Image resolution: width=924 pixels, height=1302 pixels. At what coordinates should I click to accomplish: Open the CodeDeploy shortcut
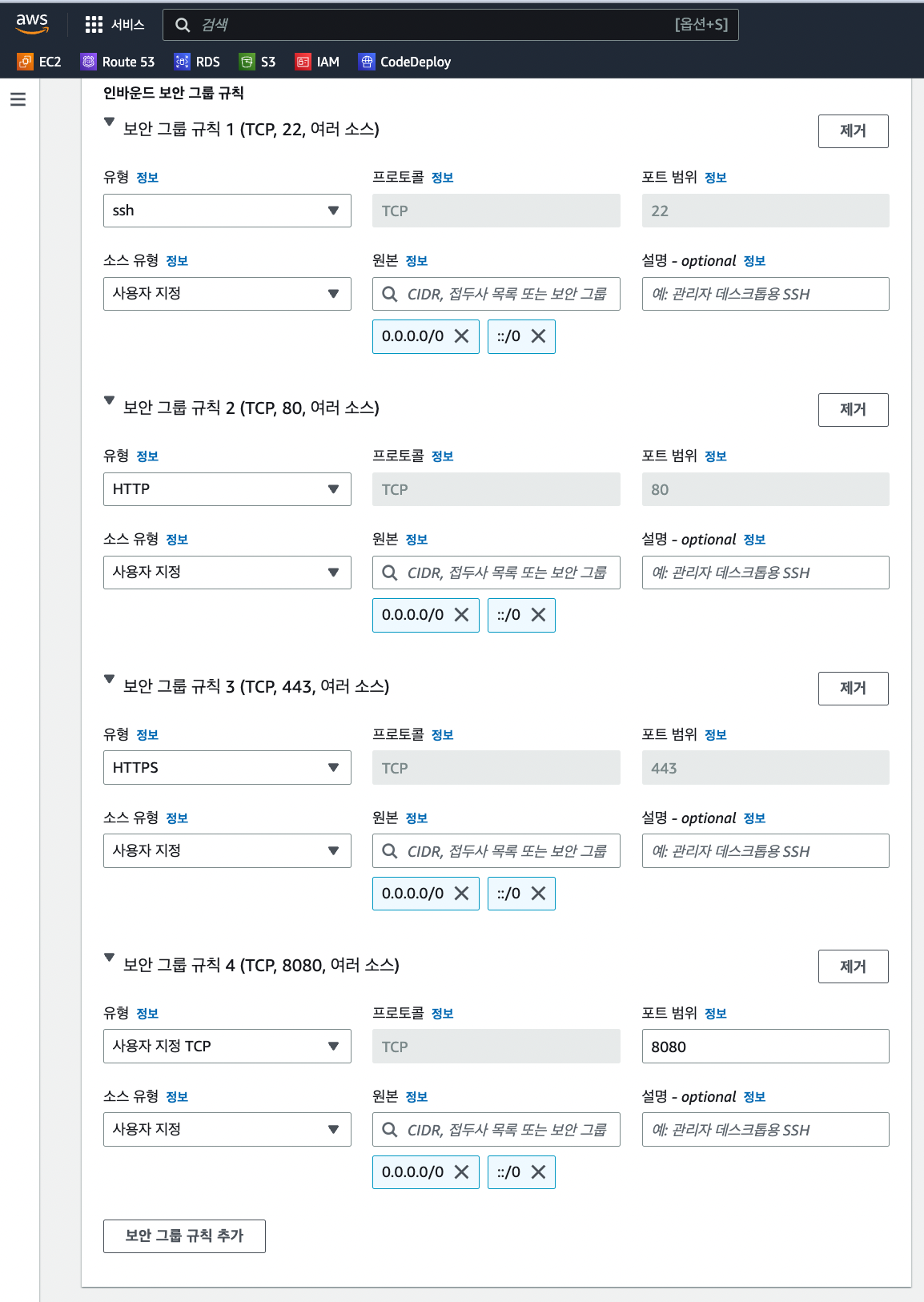pyautogui.click(x=405, y=62)
